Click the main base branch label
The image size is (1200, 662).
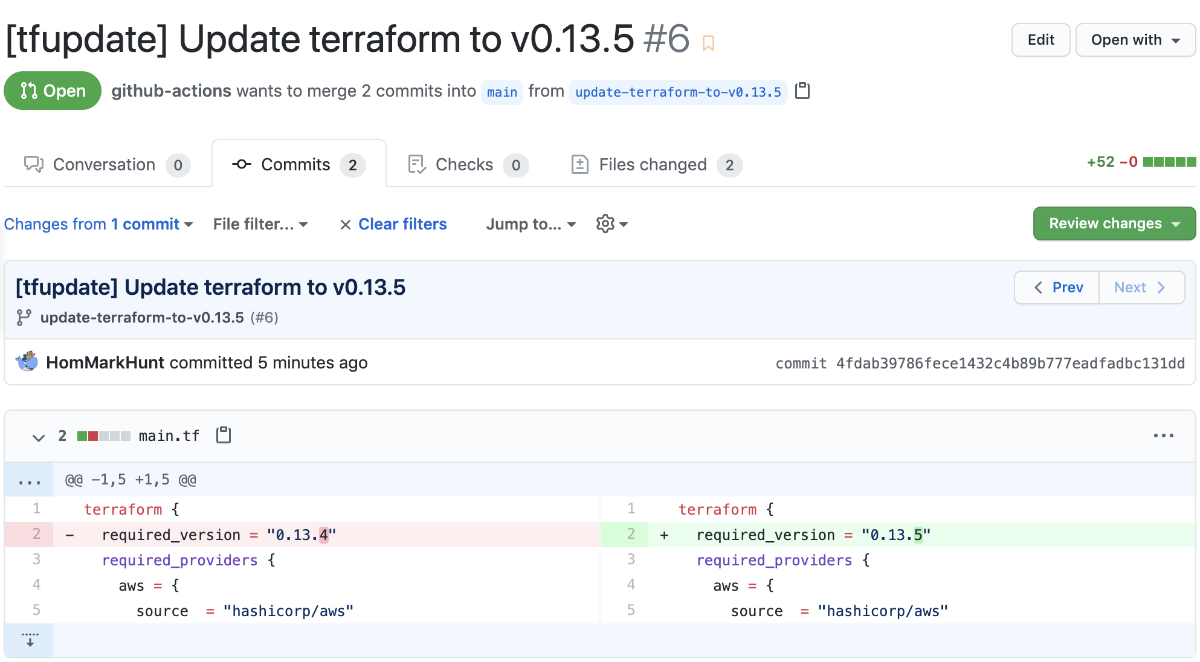502,92
